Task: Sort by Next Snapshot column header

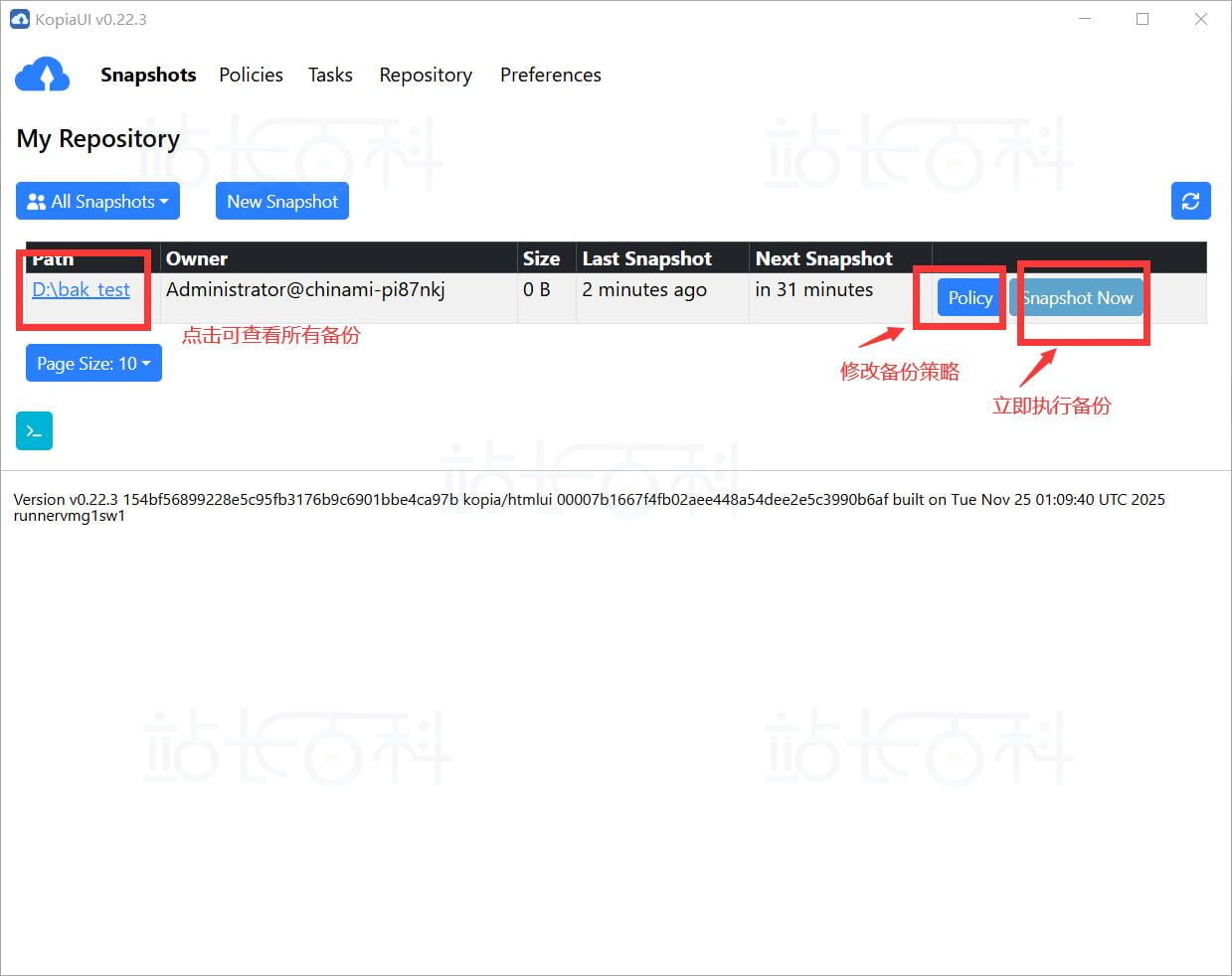Action: coord(824,258)
